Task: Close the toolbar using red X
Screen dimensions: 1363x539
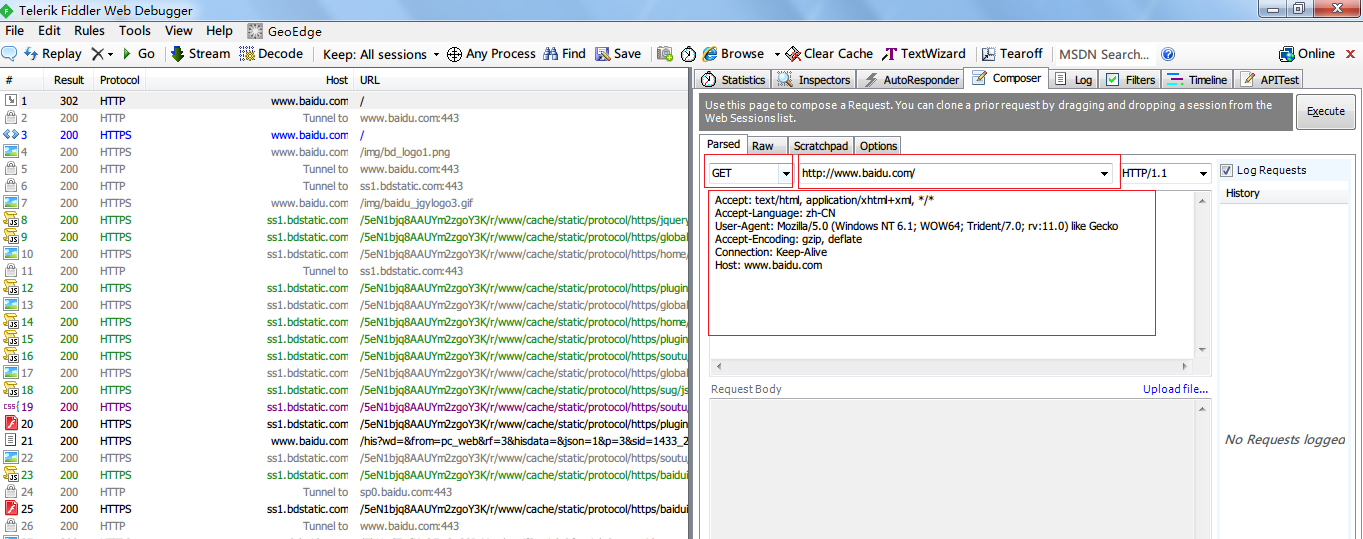Action: (x=1350, y=54)
